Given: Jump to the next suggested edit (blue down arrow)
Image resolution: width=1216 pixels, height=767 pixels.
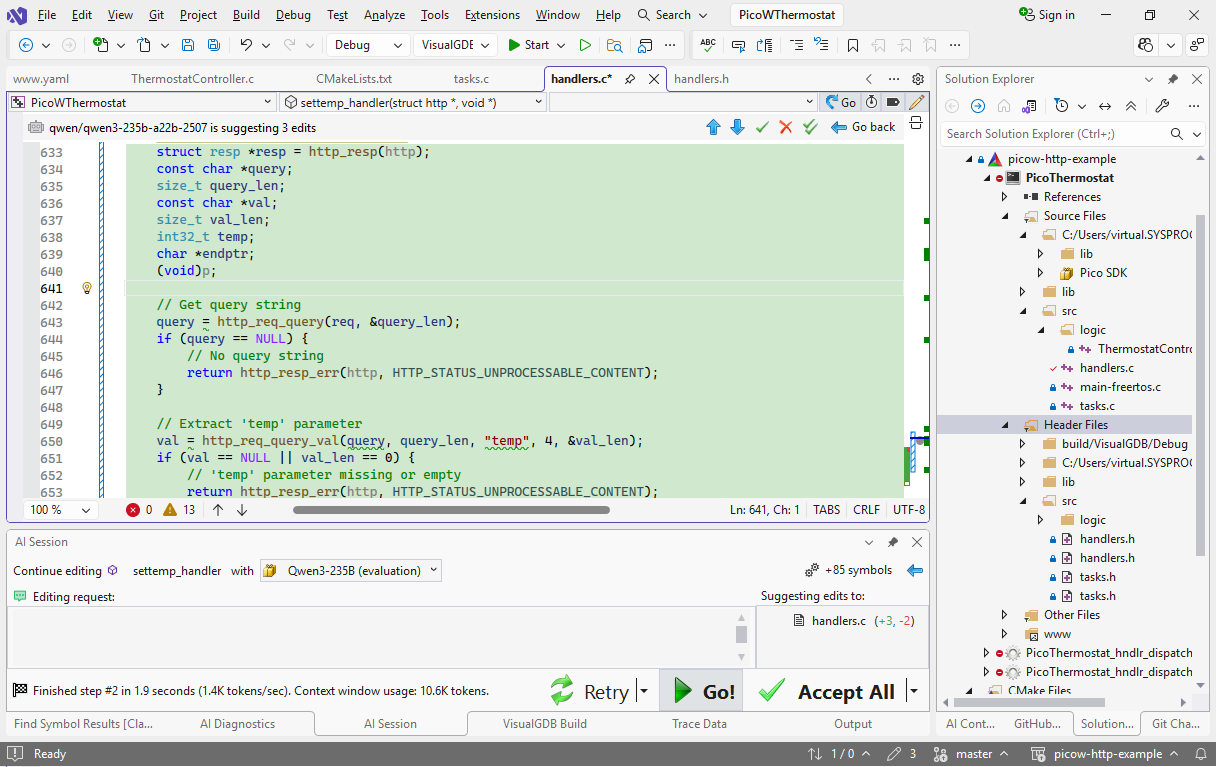Looking at the screenshot, I should 737,127.
